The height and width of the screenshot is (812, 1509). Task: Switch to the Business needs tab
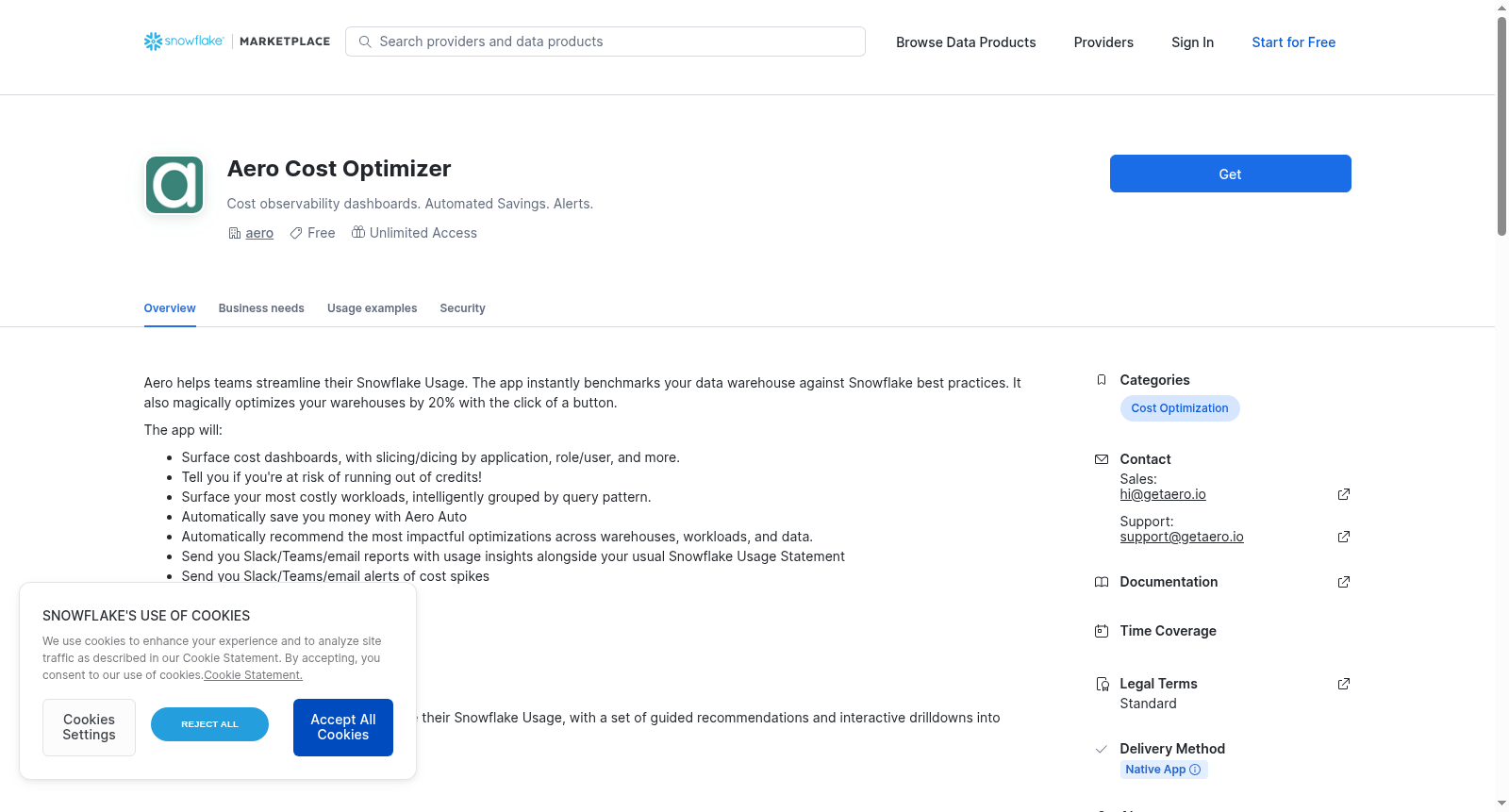point(261,308)
